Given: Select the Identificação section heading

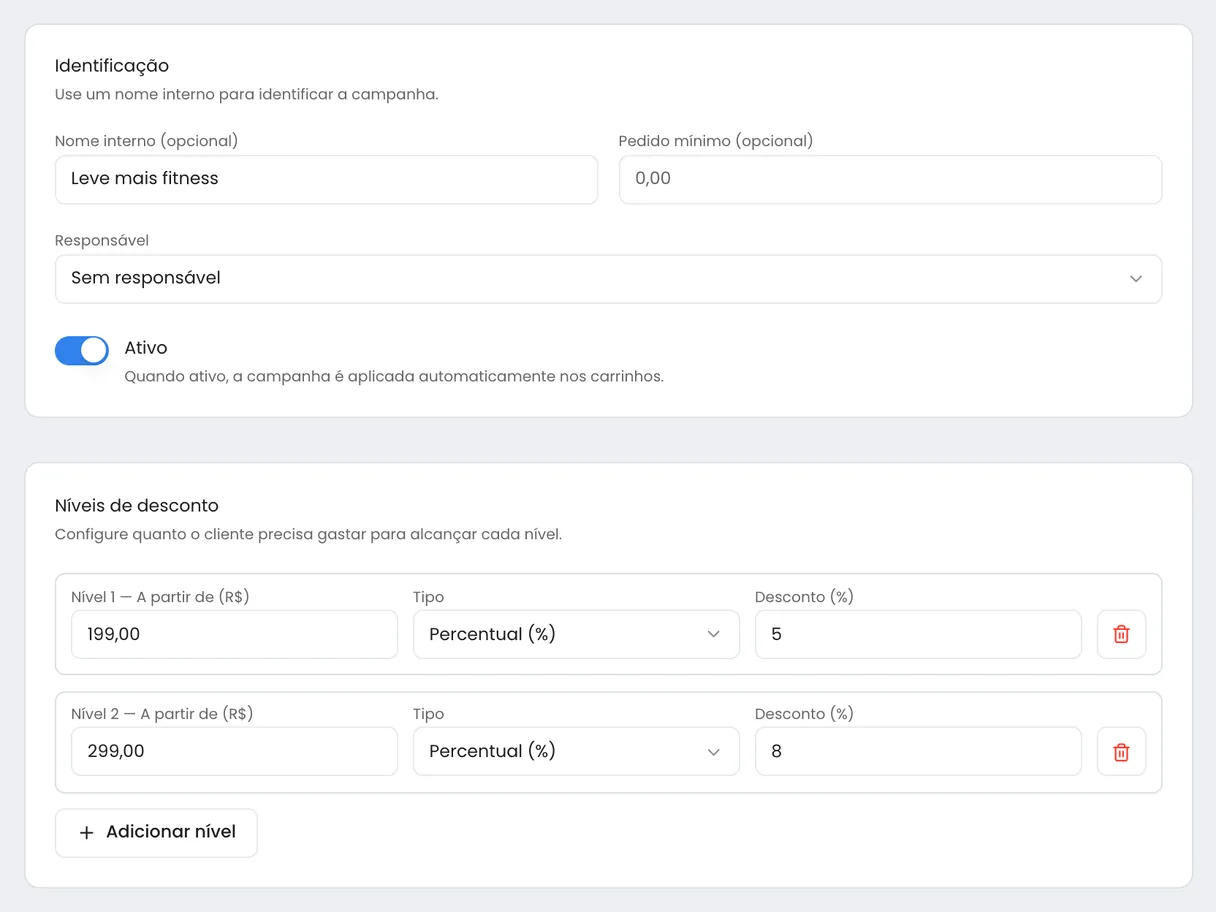Looking at the screenshot, I should point(112,66).
